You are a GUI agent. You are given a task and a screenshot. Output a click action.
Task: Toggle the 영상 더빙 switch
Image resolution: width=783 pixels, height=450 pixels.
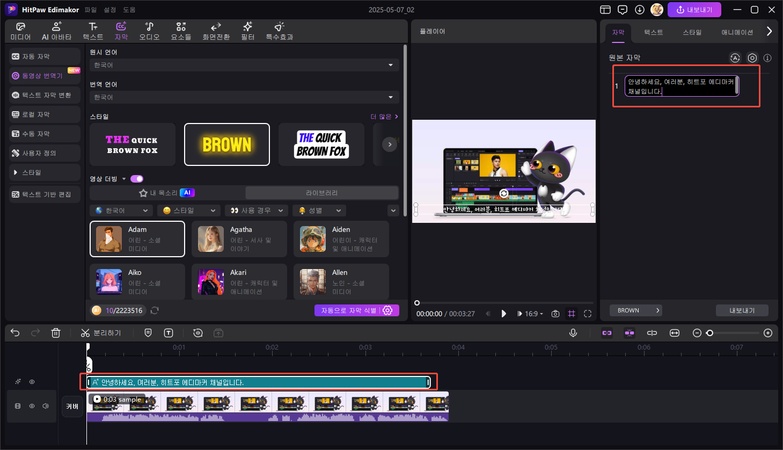(136, 178)
